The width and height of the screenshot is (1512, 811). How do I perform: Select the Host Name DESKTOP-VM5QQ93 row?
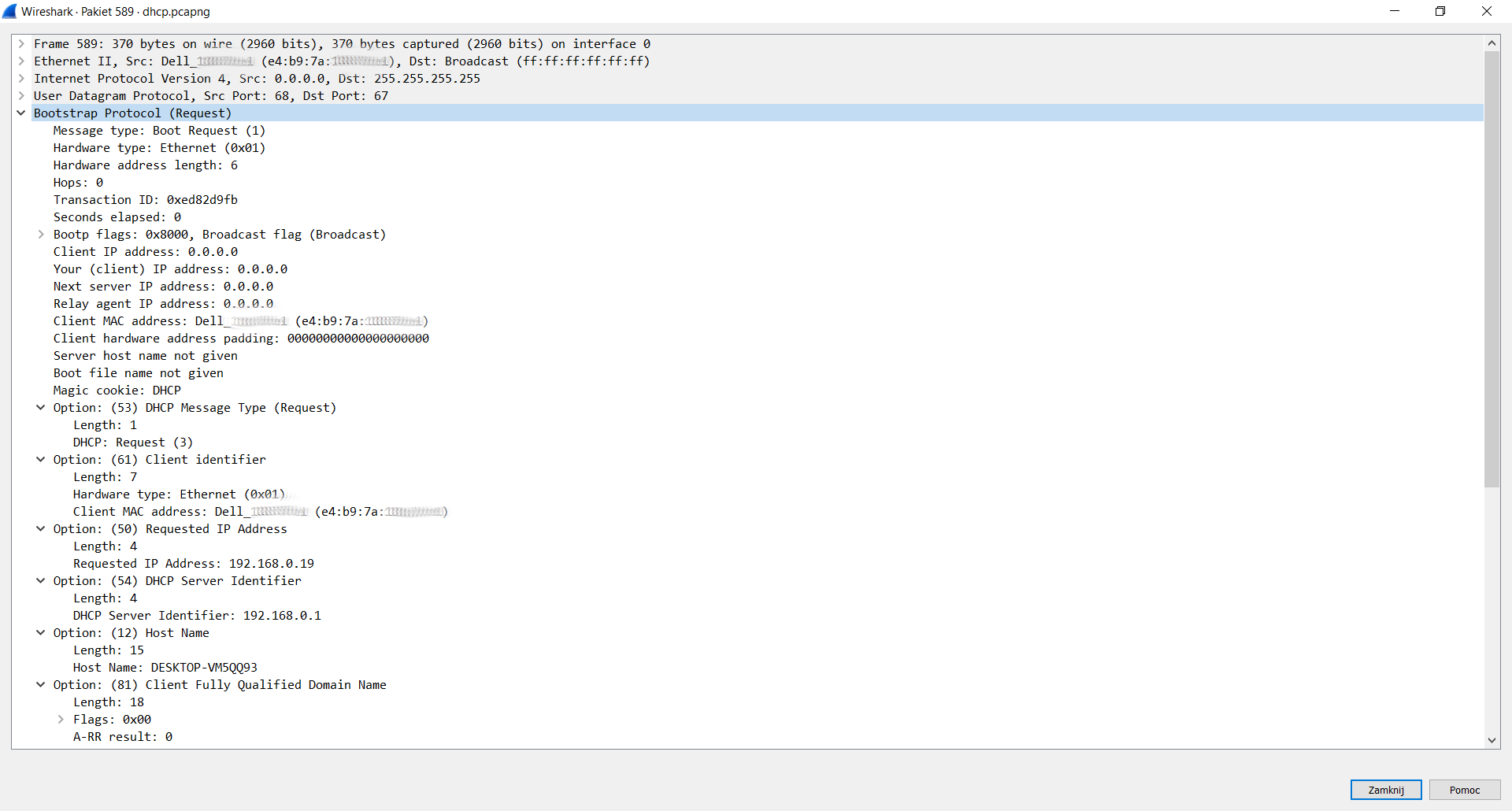(748, 668)
